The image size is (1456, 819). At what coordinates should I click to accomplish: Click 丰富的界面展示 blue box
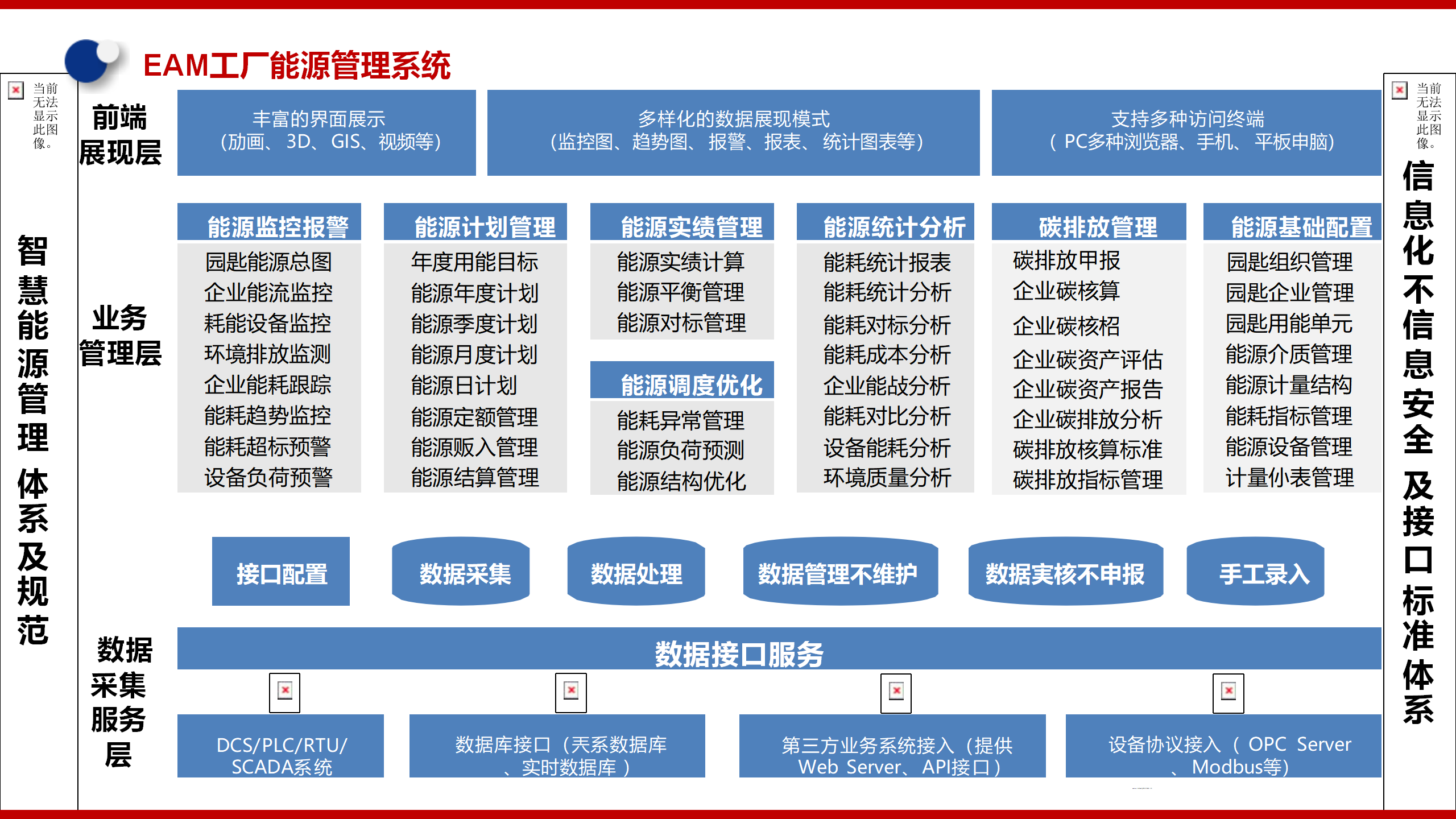click(x=326, y=132)
